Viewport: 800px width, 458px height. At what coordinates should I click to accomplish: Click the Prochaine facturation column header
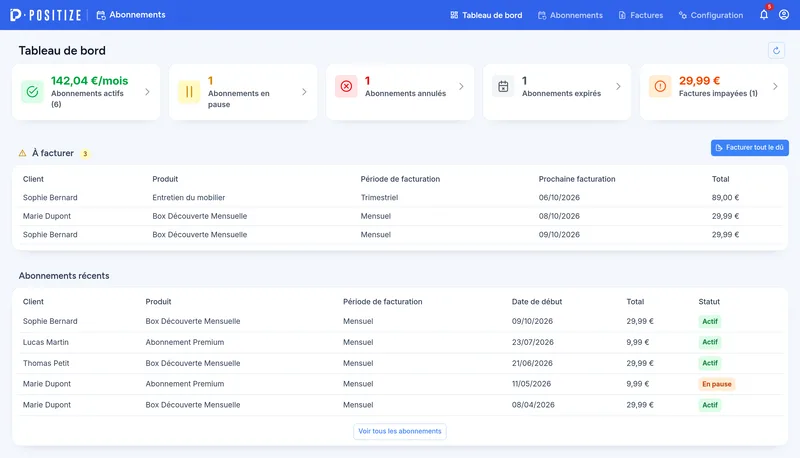[x=577, y=179]
